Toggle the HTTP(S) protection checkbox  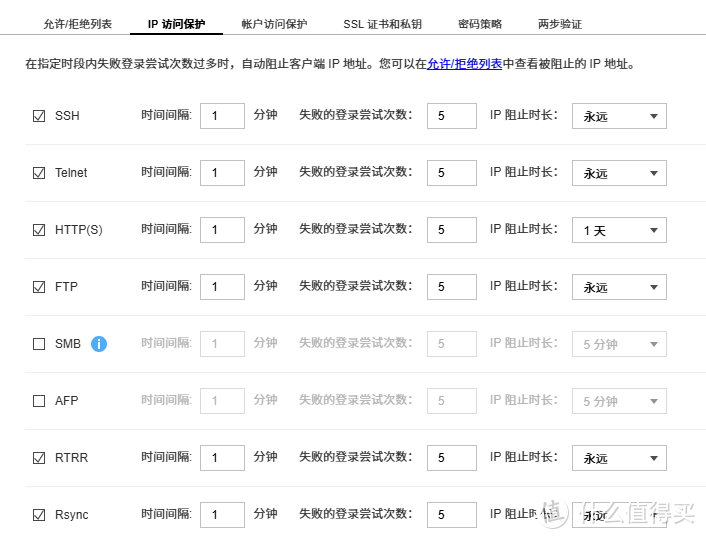coord(39,230)
